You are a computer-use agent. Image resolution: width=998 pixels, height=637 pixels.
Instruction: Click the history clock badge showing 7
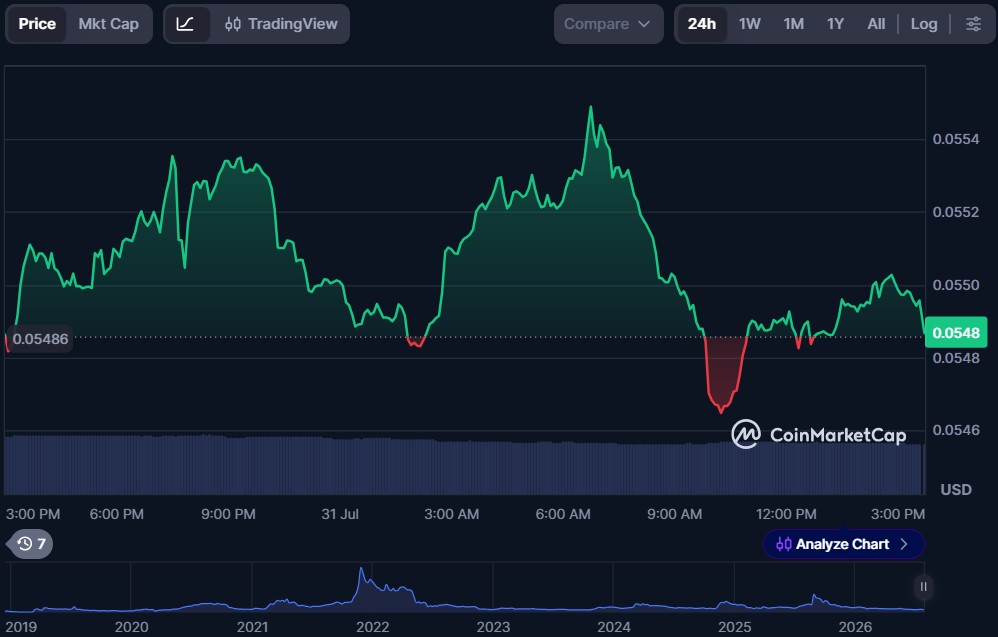point(31,544)
